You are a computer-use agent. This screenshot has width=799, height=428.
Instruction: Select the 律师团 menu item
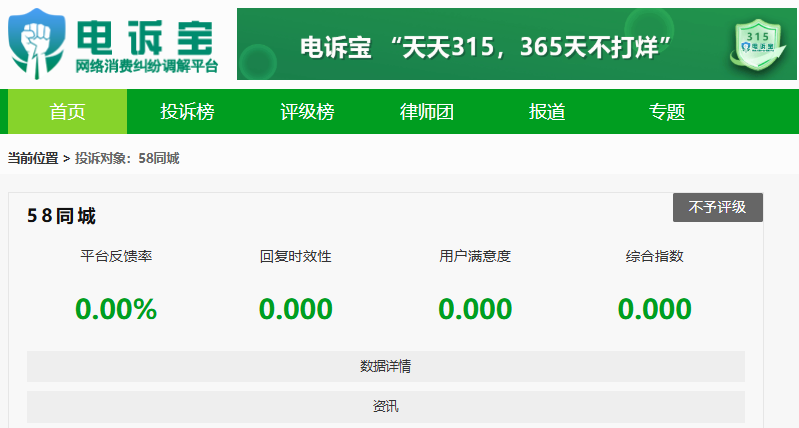427,112
